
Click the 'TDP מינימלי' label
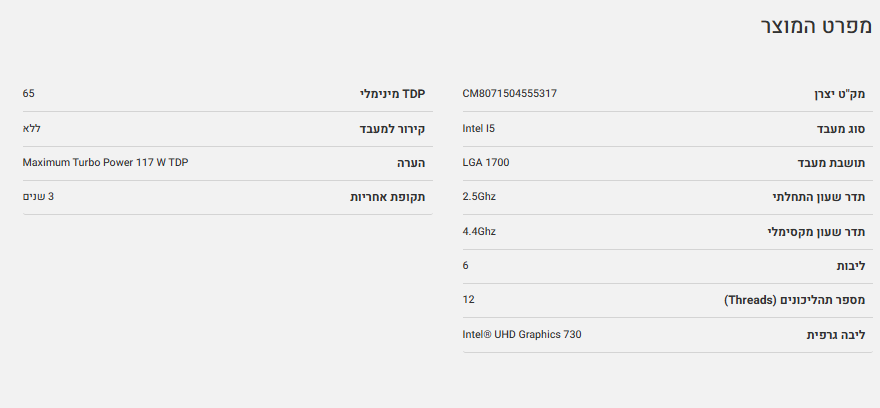click(392, 94)
